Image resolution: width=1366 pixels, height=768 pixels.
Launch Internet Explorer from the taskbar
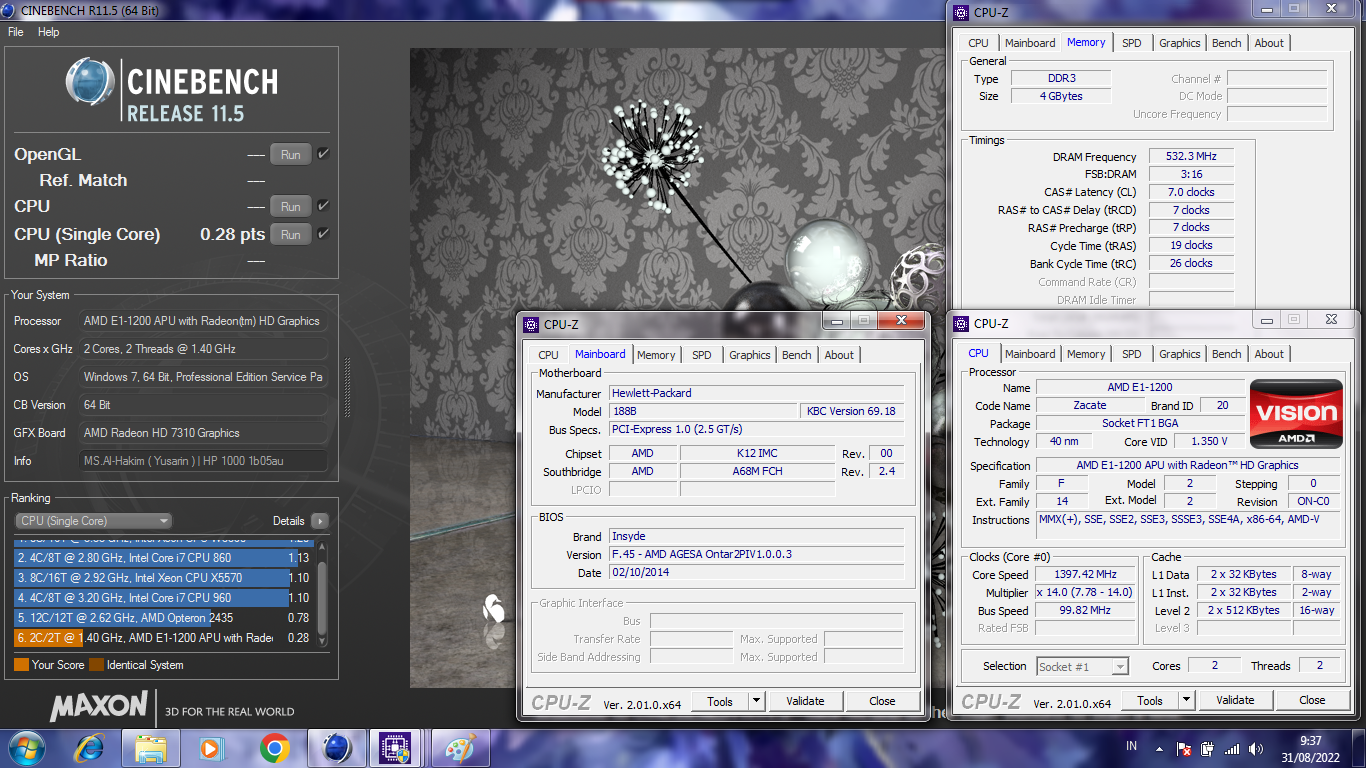click(x=90, y=748)
